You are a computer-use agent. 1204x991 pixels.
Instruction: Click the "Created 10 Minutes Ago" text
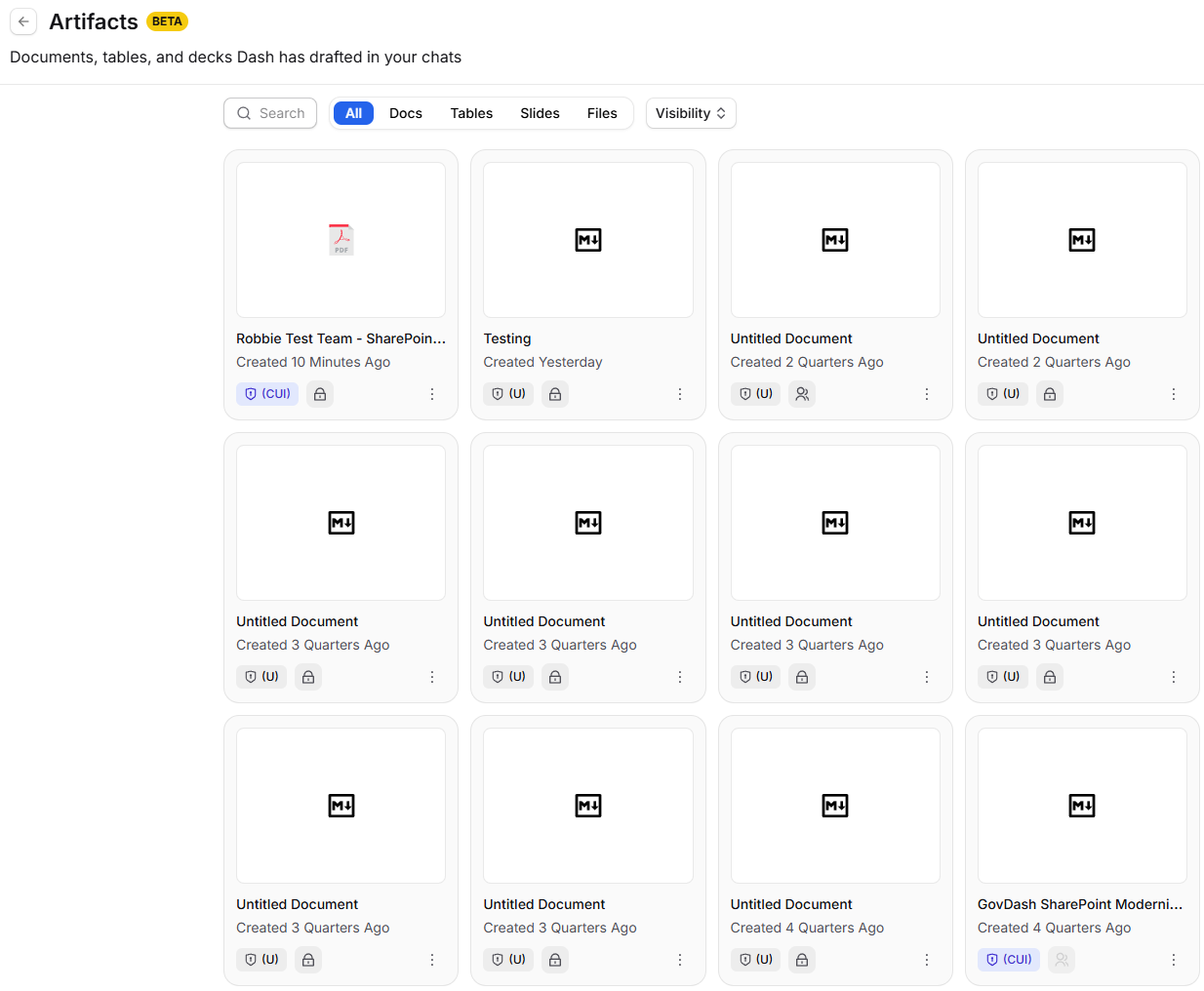coord(313,362)
